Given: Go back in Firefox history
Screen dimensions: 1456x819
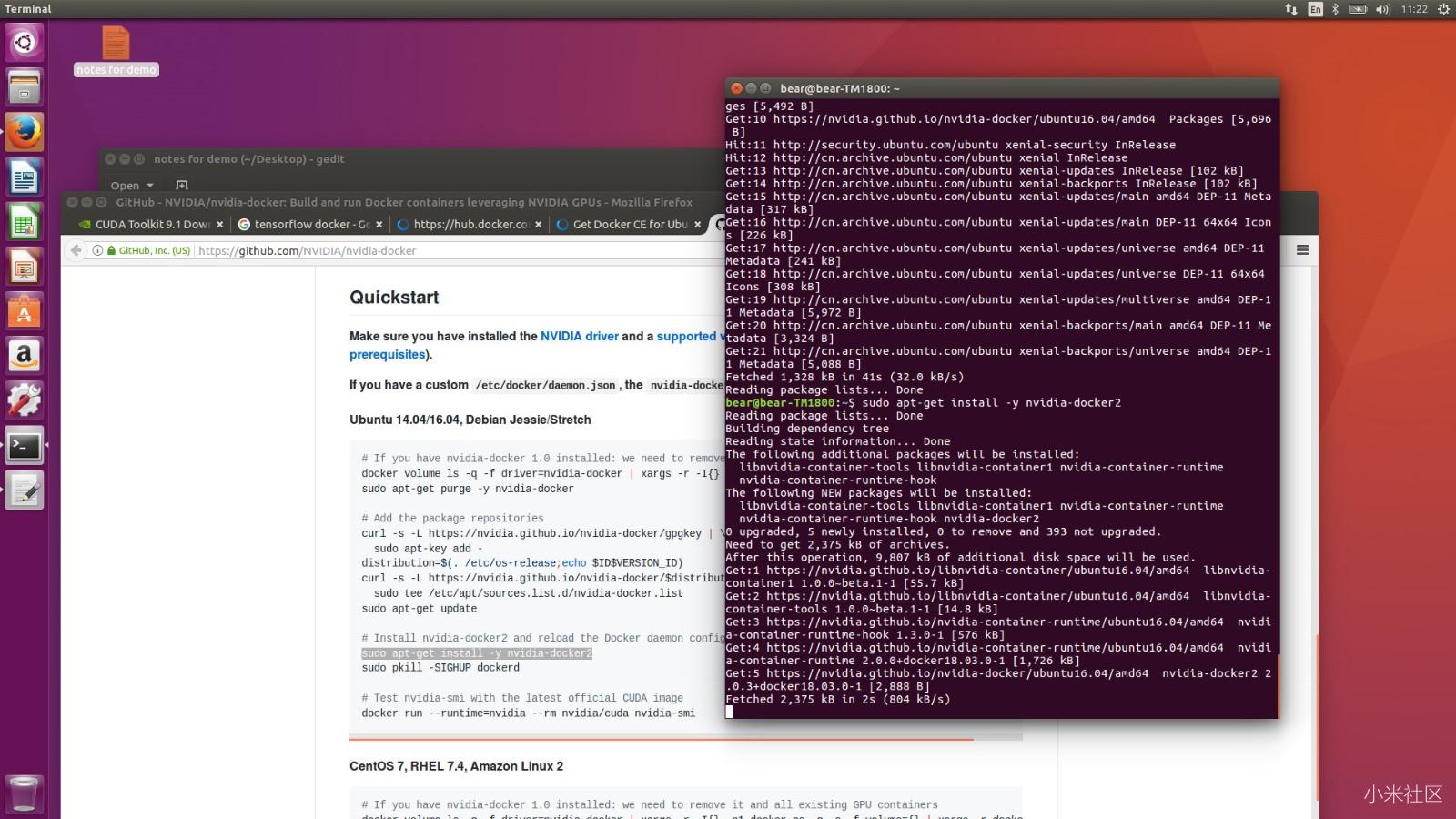Looking at the screenshot, I should click(x=76, y=250).
